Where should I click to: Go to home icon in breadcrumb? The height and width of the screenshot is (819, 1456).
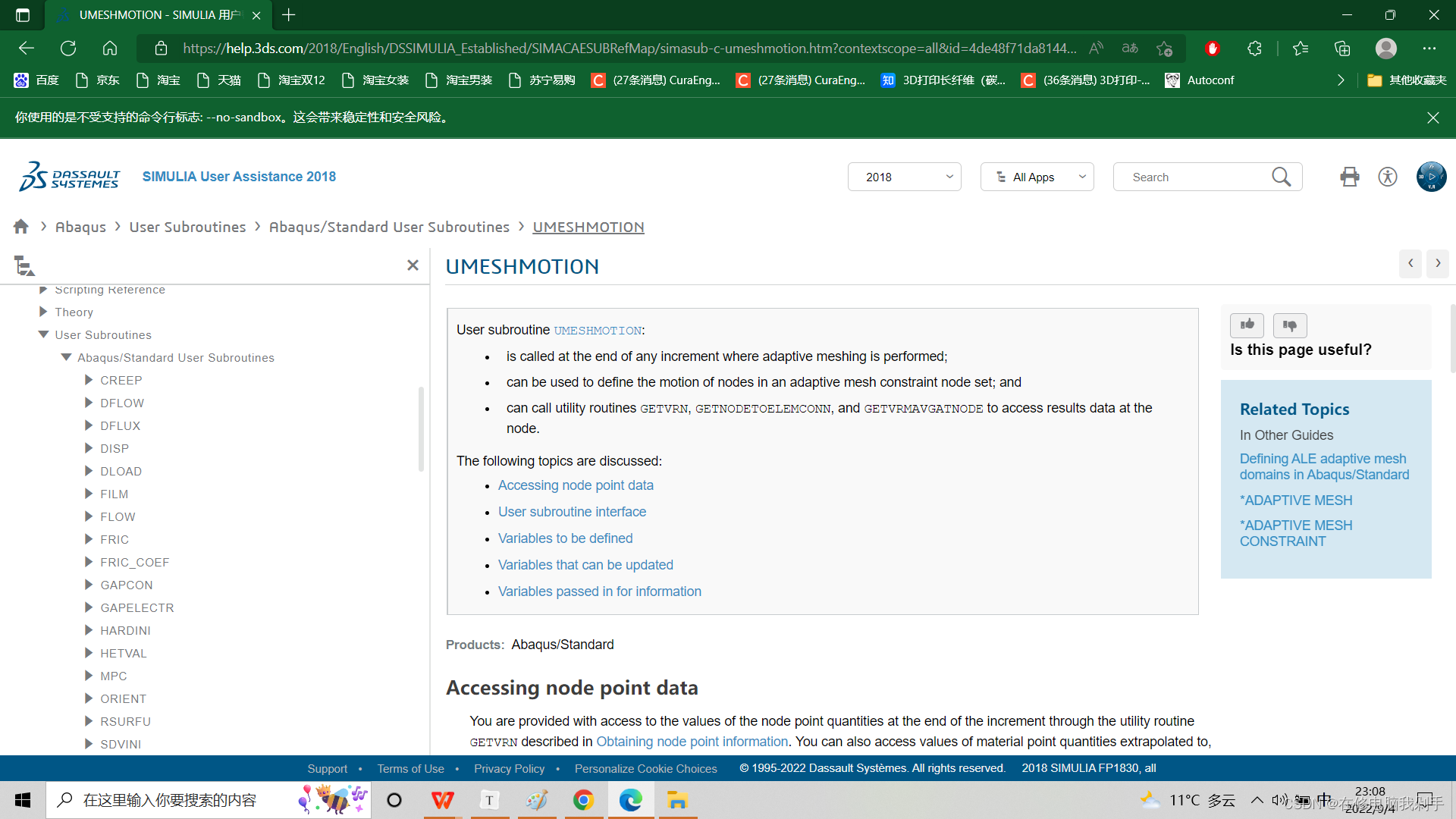[x=21, y=227]
